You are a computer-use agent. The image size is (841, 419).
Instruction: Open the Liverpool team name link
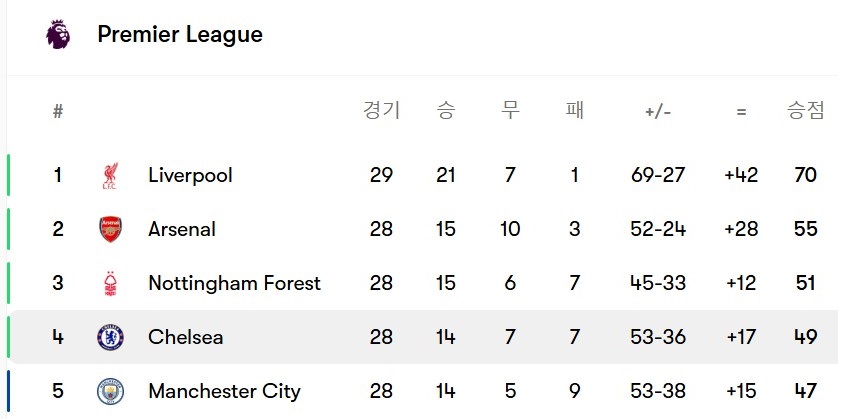190,175
